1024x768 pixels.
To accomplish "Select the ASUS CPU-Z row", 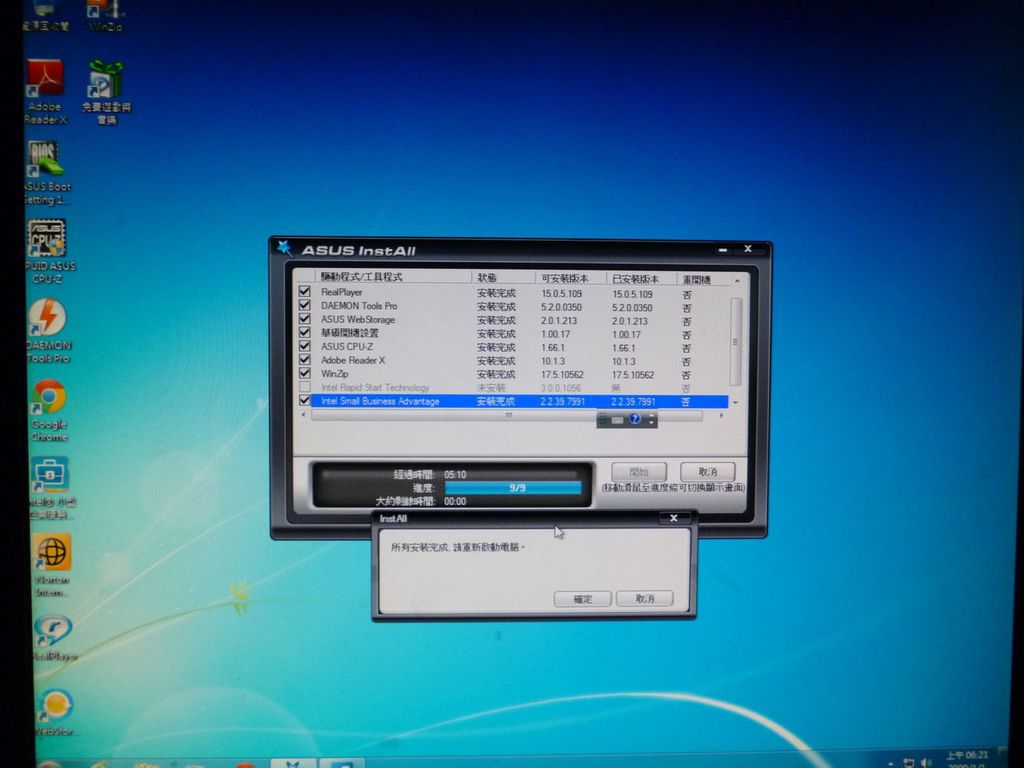I will (x=520, y=347).
